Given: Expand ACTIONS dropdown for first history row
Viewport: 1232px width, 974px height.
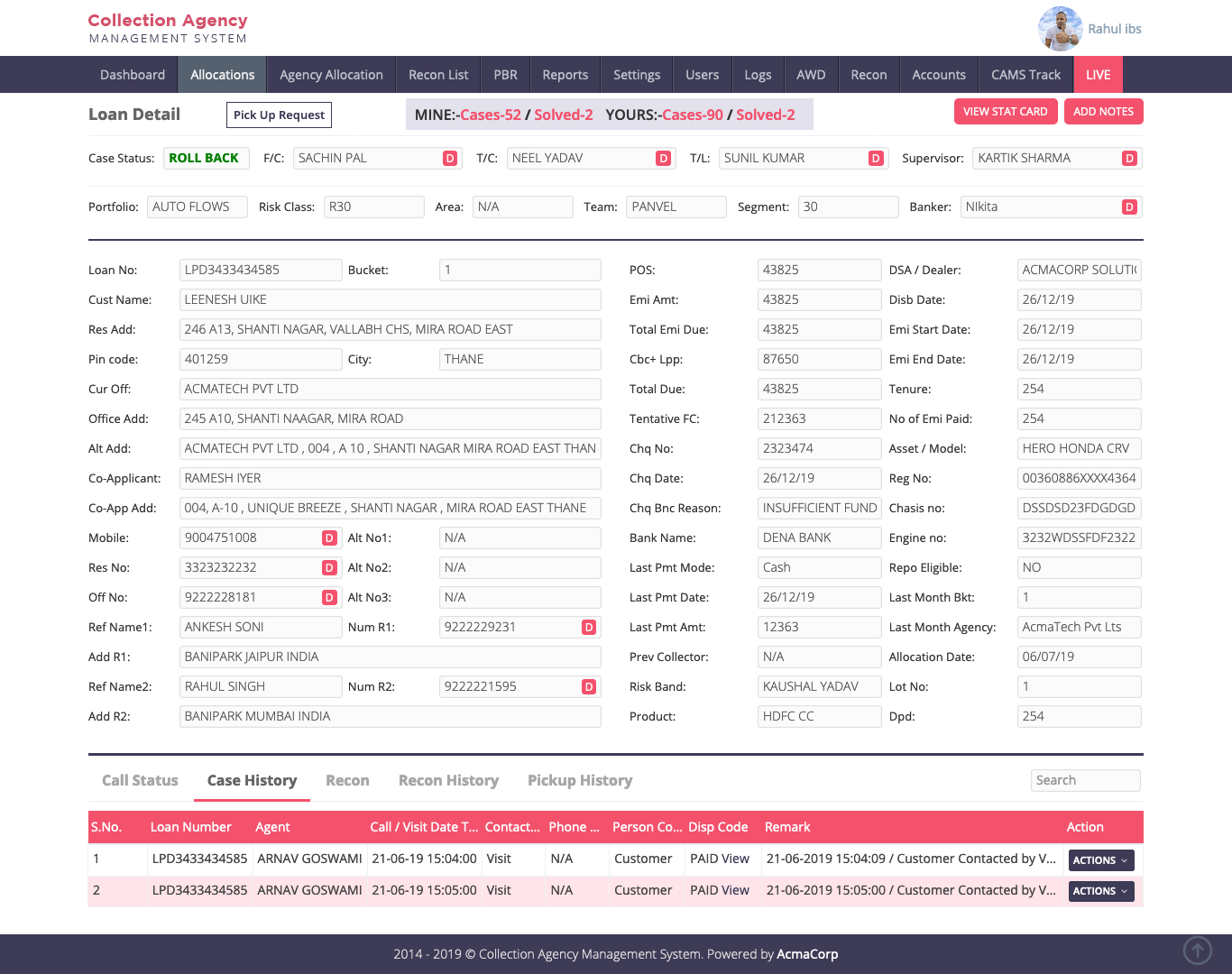Looking at the screenshot, I should click(1100, 860).
